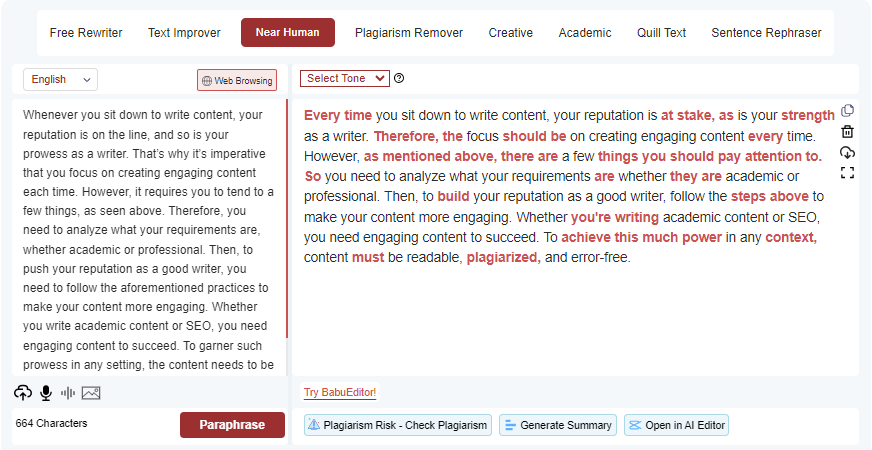The image size is (872, 450).
Task: Click the upload file cloud icon
Action: [x=23, y=392]
